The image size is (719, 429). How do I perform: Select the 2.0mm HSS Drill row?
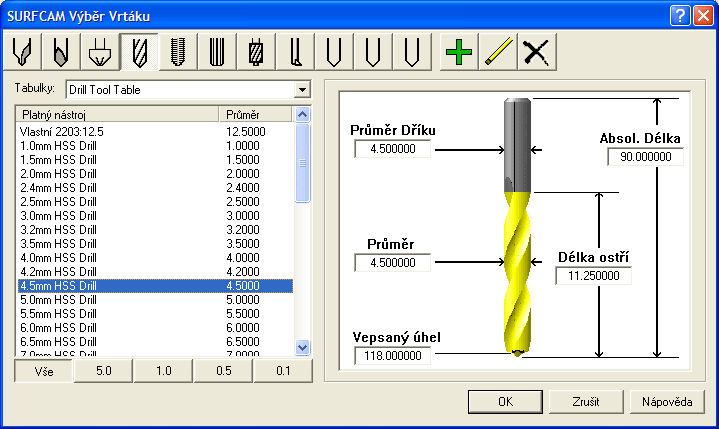pos(155,174)
